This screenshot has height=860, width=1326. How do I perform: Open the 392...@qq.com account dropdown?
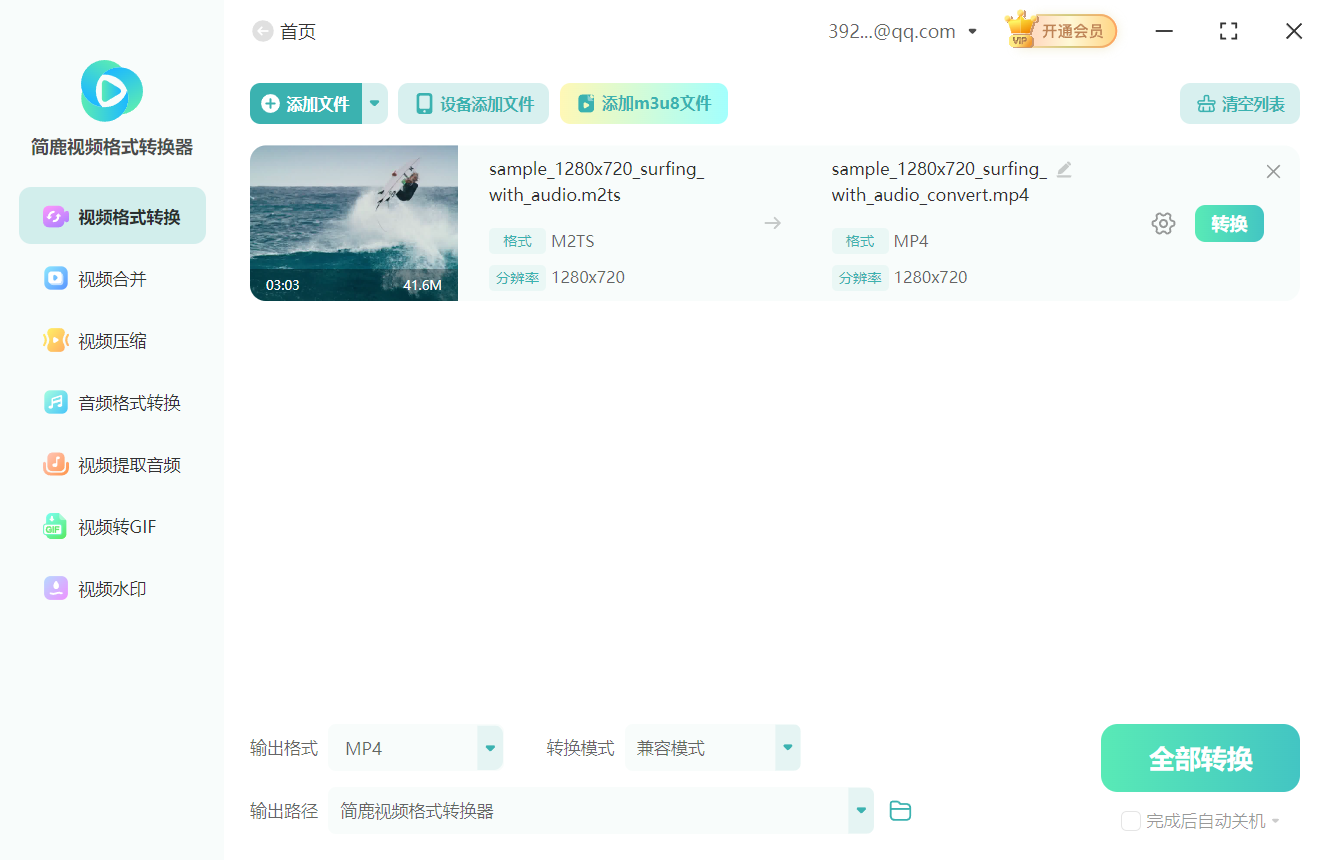pyautogui.click(x=903, y=32)
